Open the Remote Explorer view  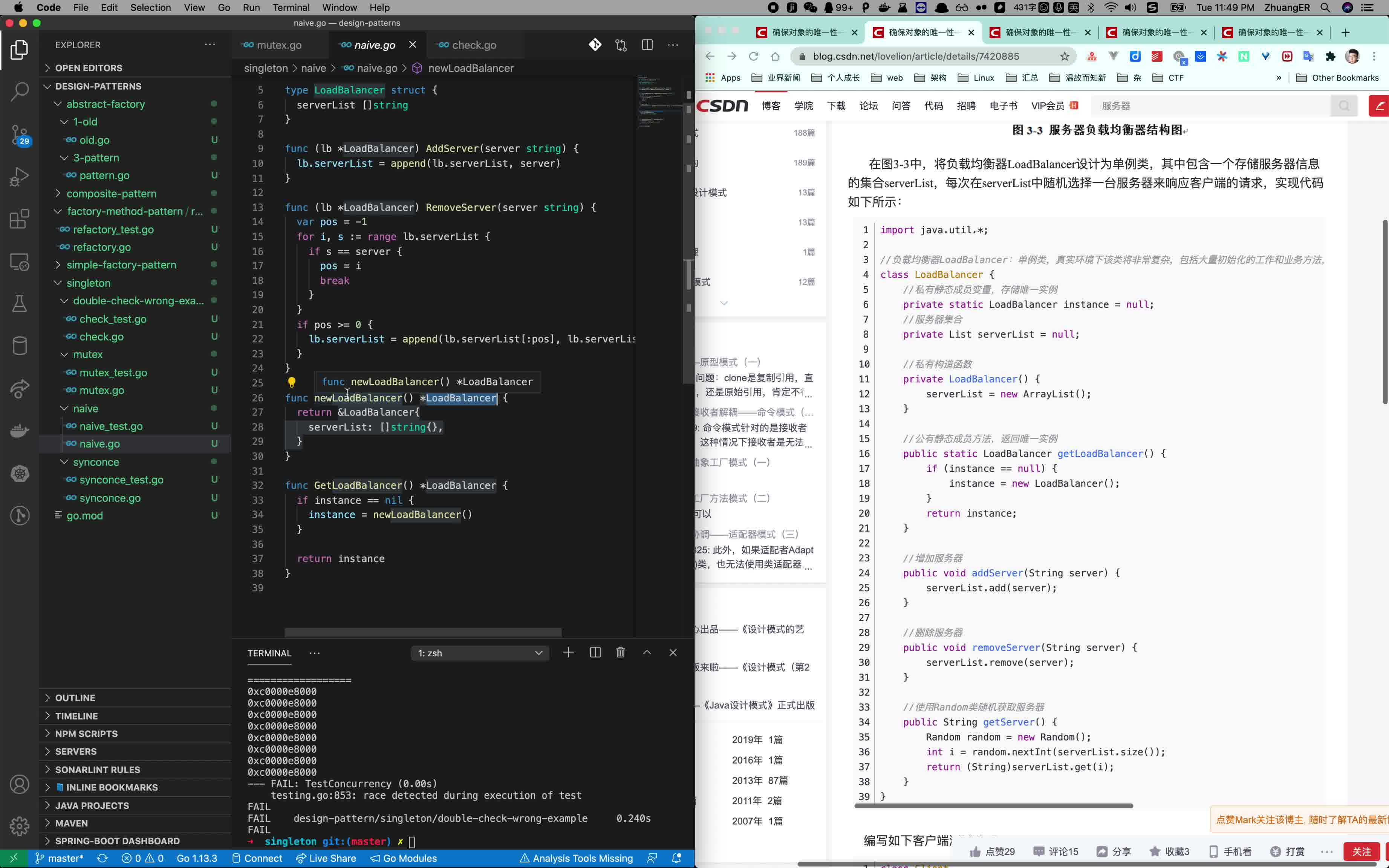[20, 262]
